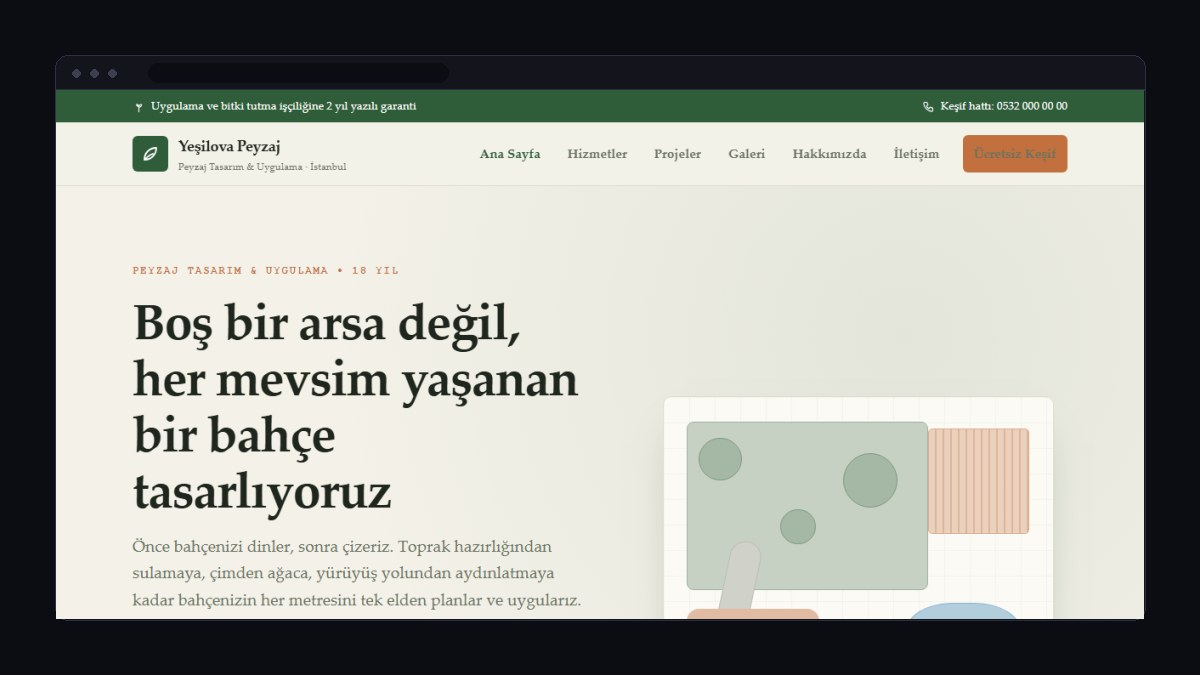
Task: Click the Peyzaj Tasarım & Uygulama · İstanbul subtitle
Action: 262,167
